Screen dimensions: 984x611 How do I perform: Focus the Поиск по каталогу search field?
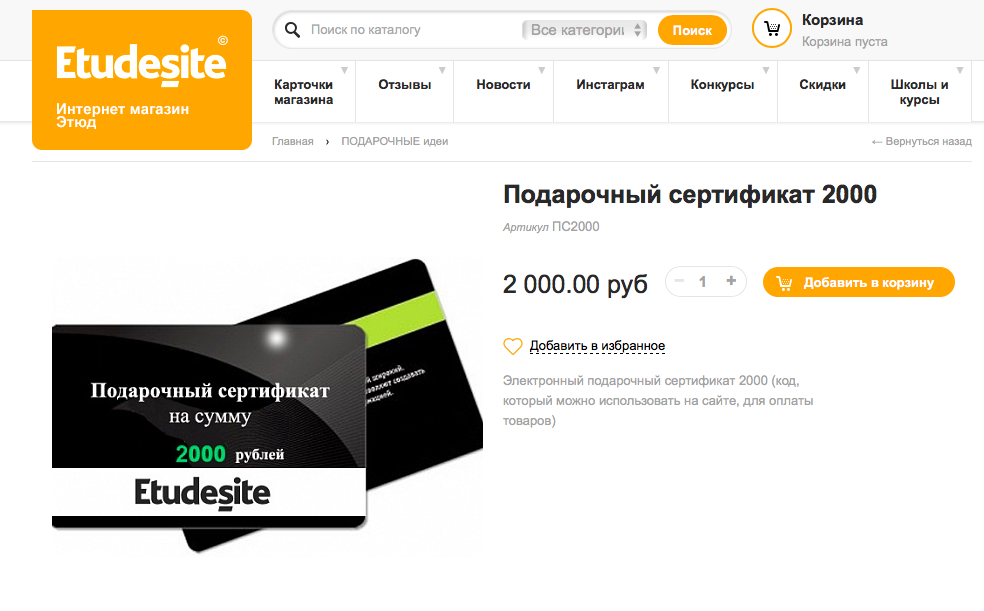click(411, 29)
